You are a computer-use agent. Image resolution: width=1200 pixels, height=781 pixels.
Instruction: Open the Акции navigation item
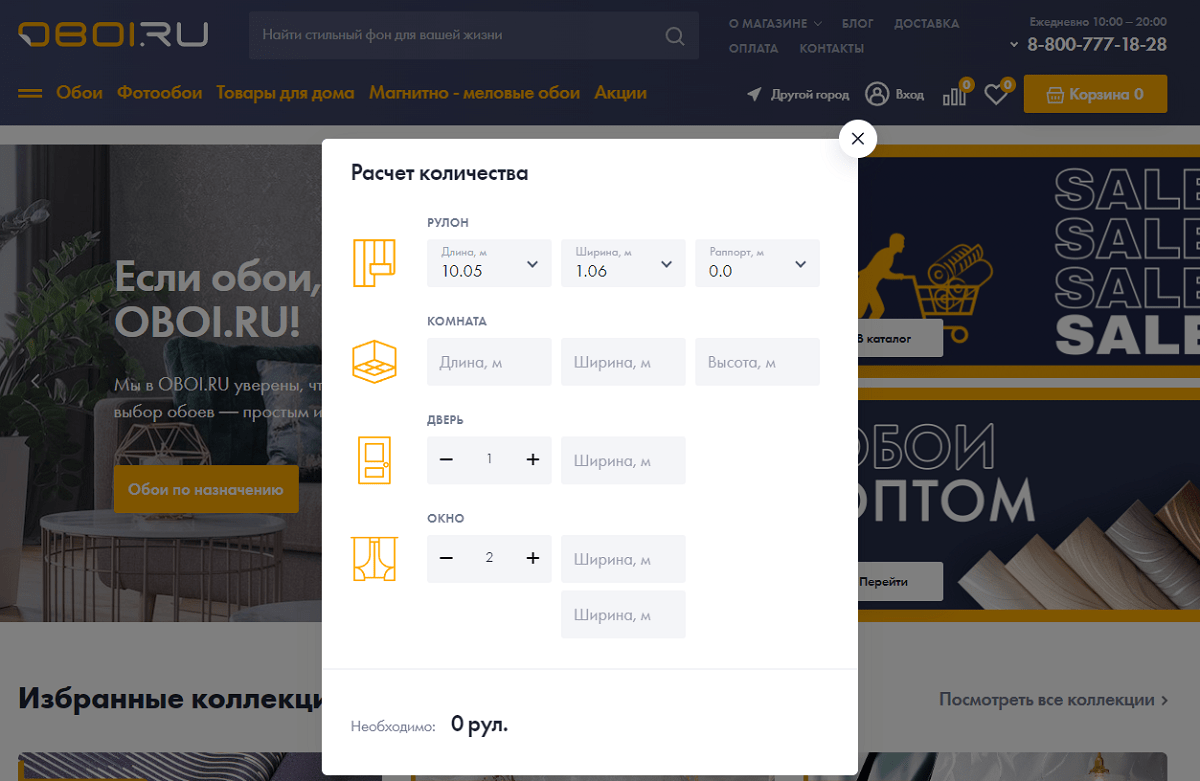click(x=620, y=92)
